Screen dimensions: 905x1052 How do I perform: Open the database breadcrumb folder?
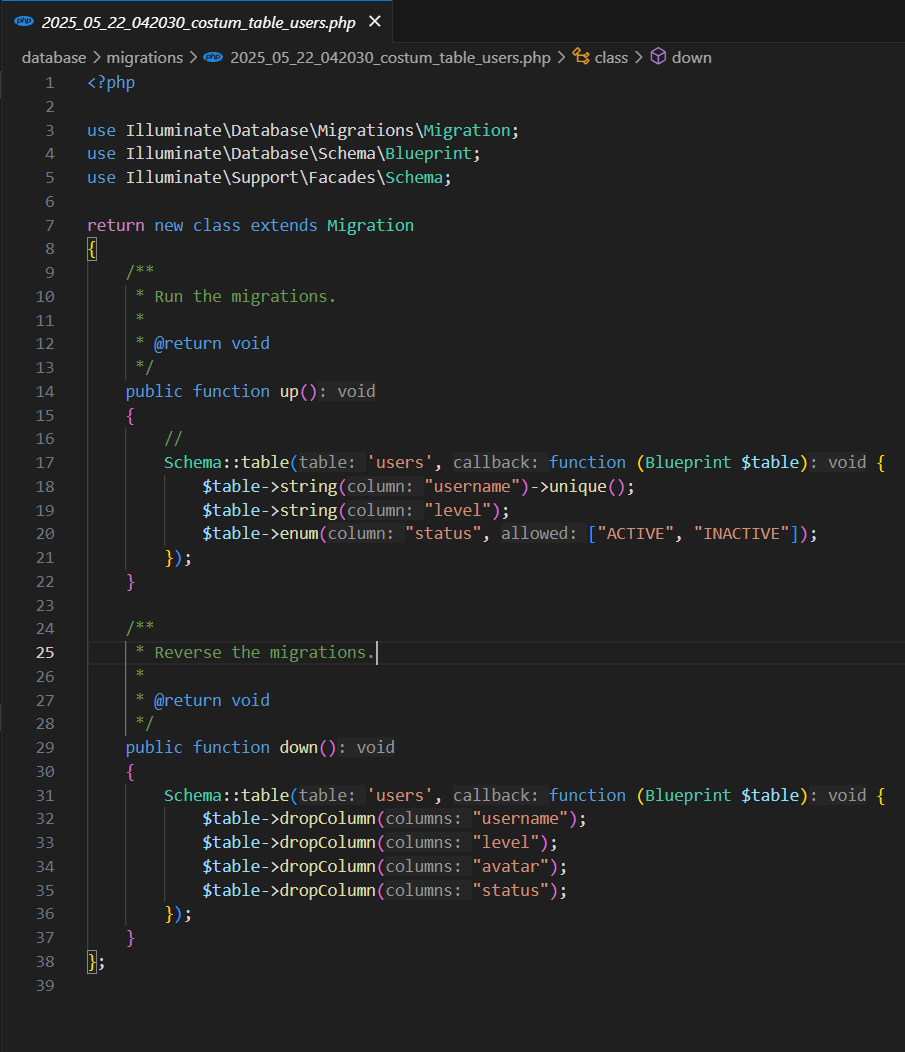tap(54, 57)
